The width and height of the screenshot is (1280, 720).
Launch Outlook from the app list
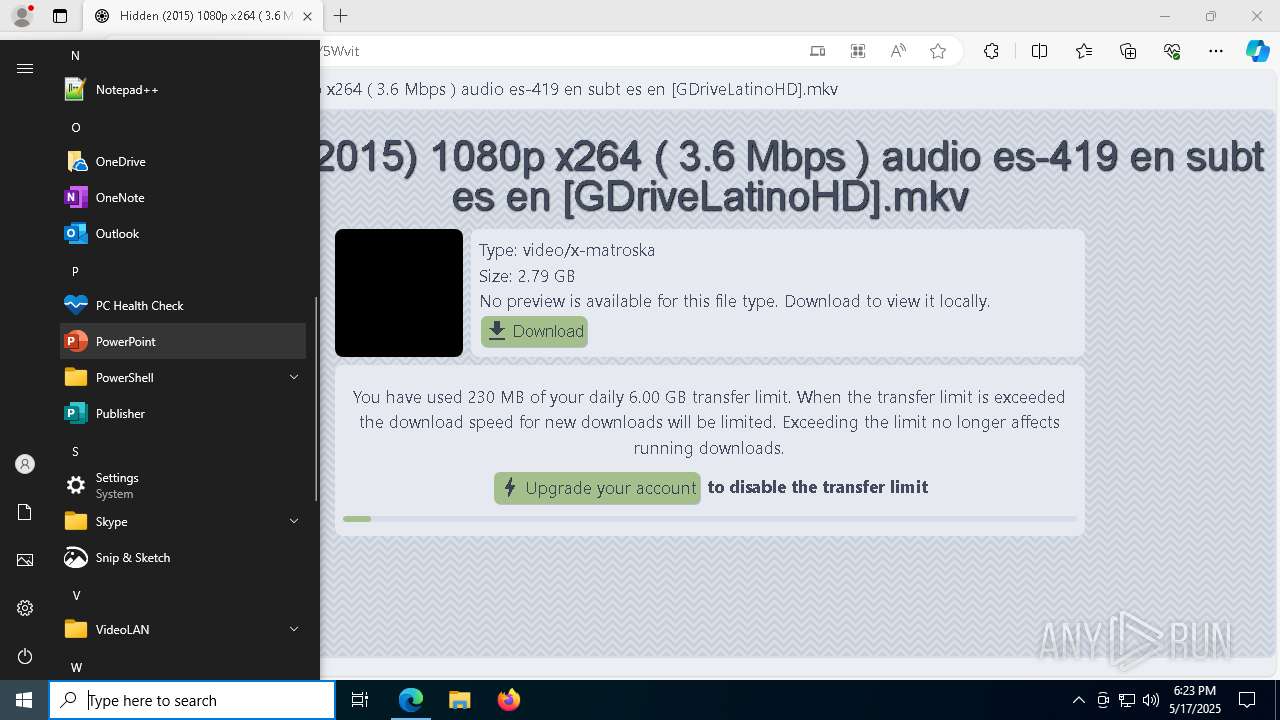183,234
